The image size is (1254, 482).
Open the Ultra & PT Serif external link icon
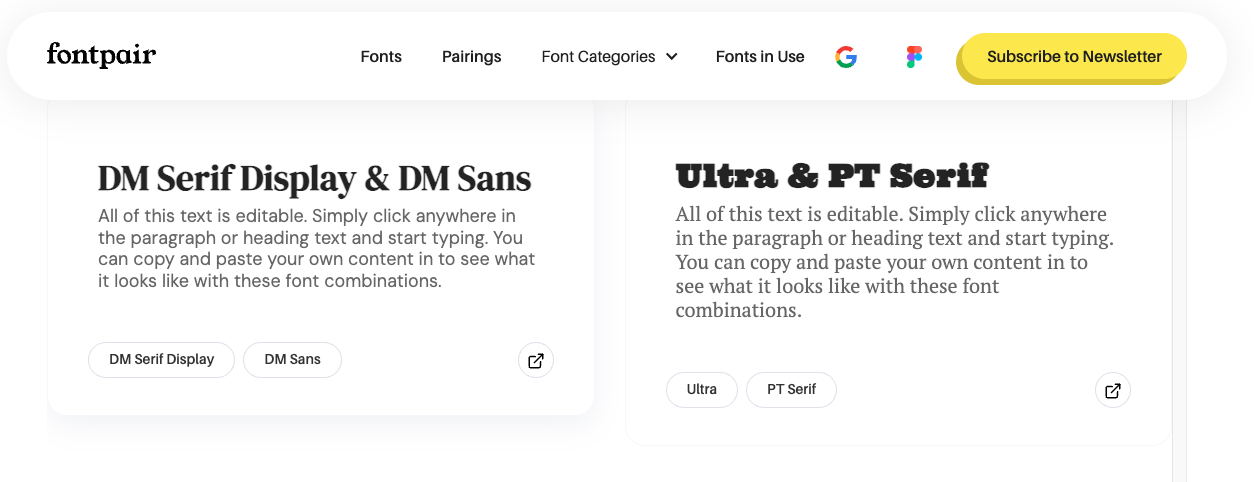click(1113, 391)
